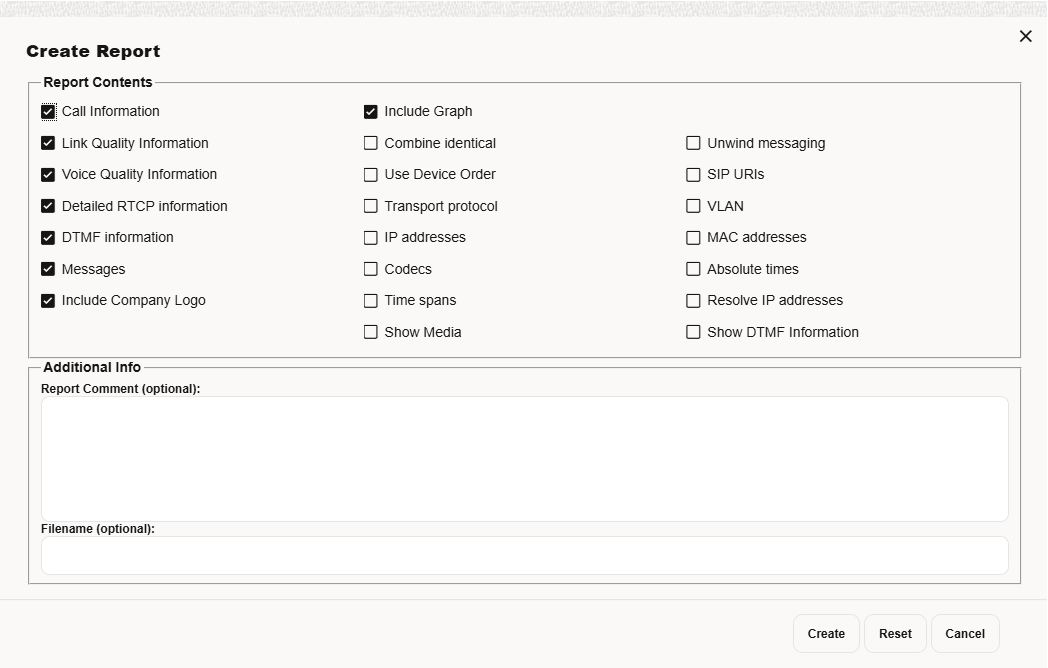
Task: Turn off Include Company Logo
Action: pyautogui.click(x=47, y=300)
